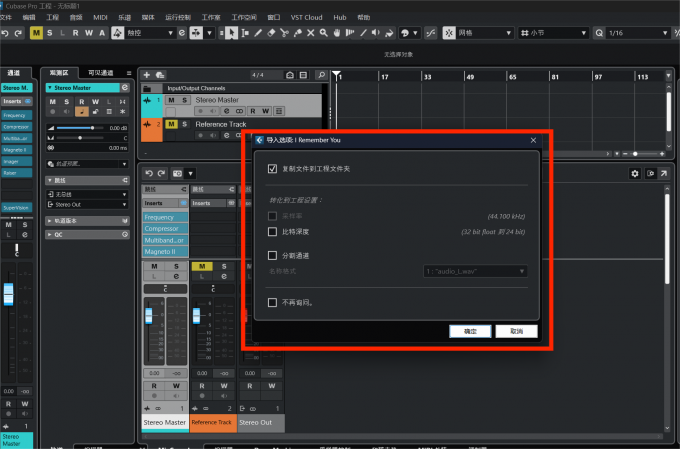The width and height of the screenshot is (680, 449).
Task: Open the Magneto II insert in mixer
Action: click(165, 252)
